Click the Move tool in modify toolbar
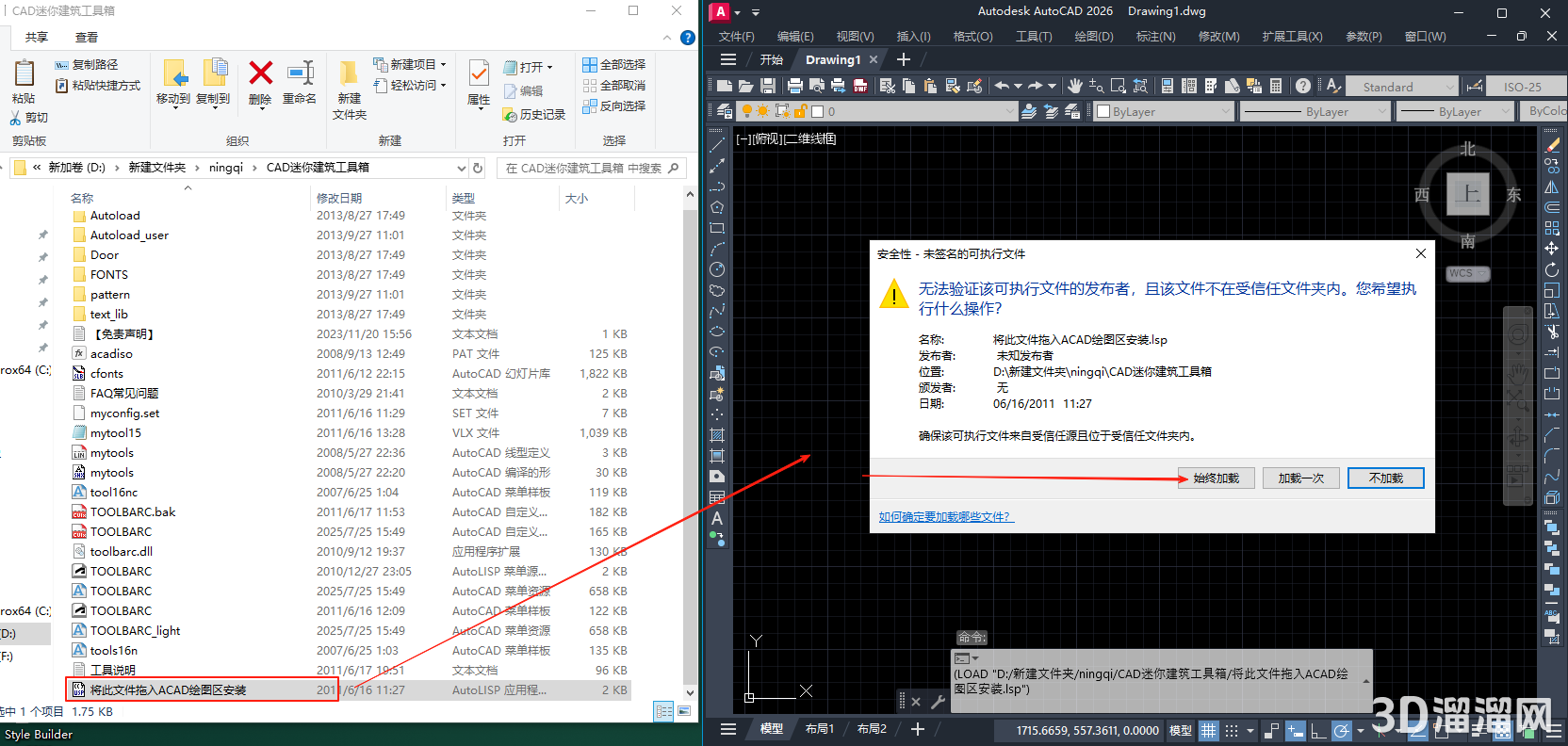Screen dimensions: 1568x746 pyautogui.click(x=1551, y=249)
